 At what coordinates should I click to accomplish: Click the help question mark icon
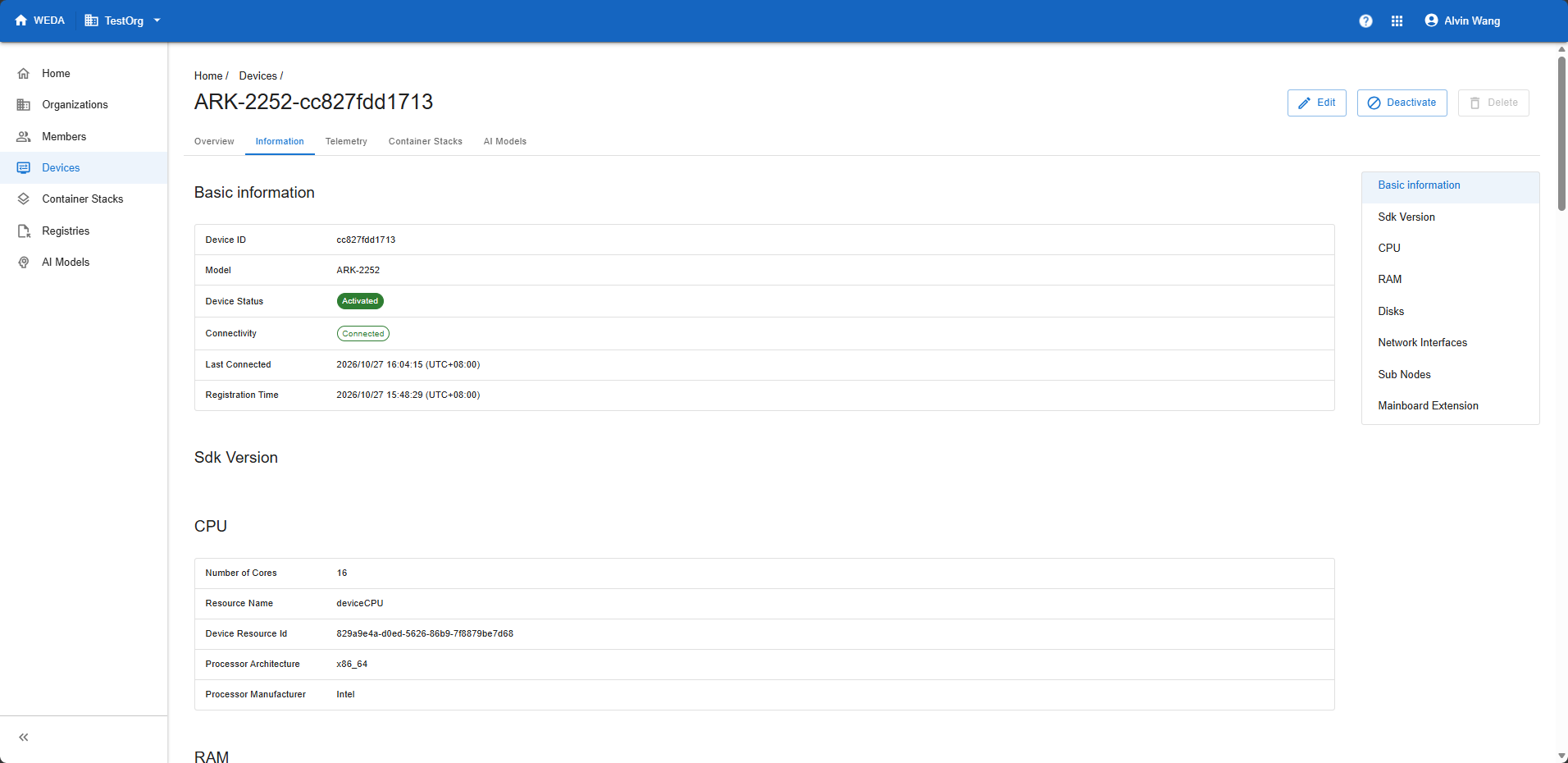[x=1365, y=21]
